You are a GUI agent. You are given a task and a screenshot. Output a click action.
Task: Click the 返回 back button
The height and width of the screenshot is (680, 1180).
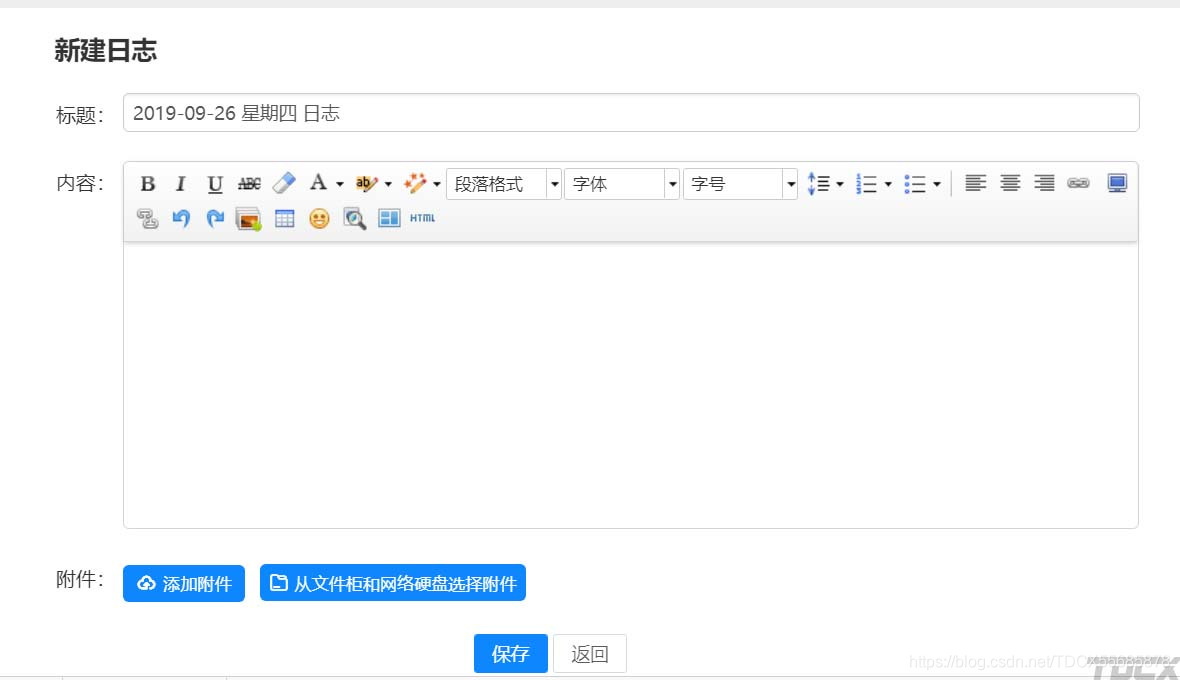(589, 654)
